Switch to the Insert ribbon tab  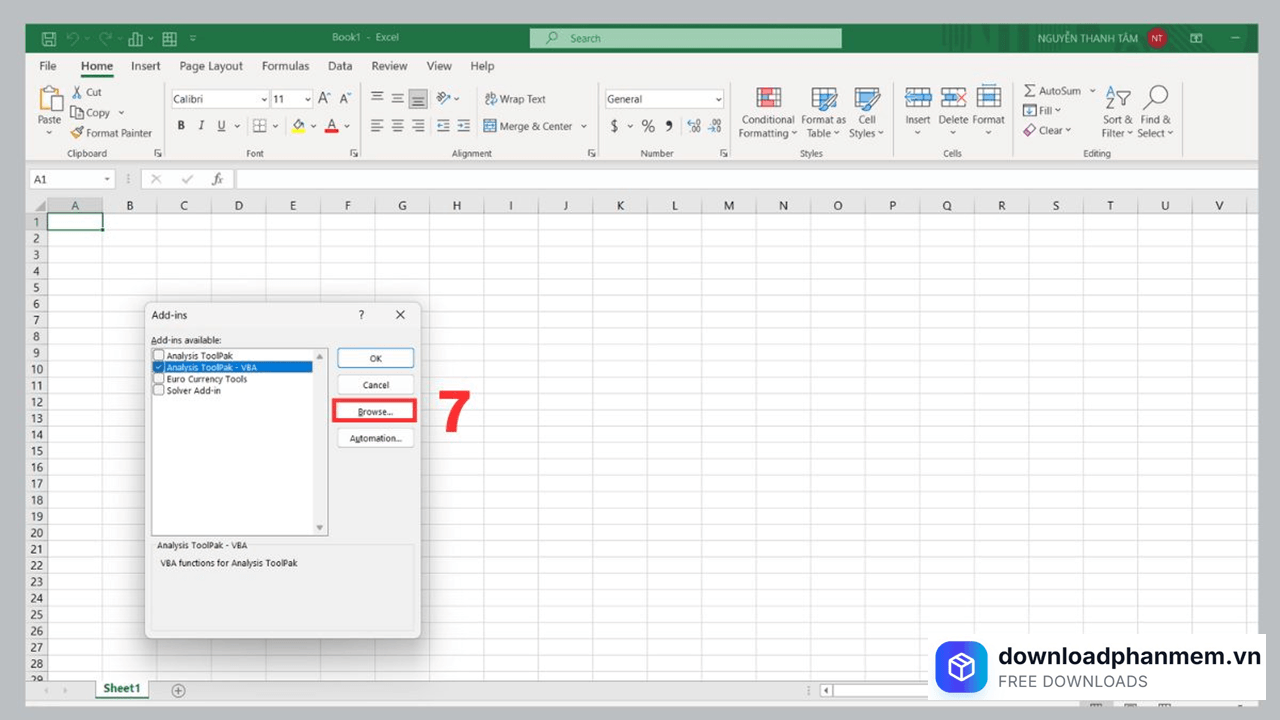pyautogui.click(x=146, y=66)
